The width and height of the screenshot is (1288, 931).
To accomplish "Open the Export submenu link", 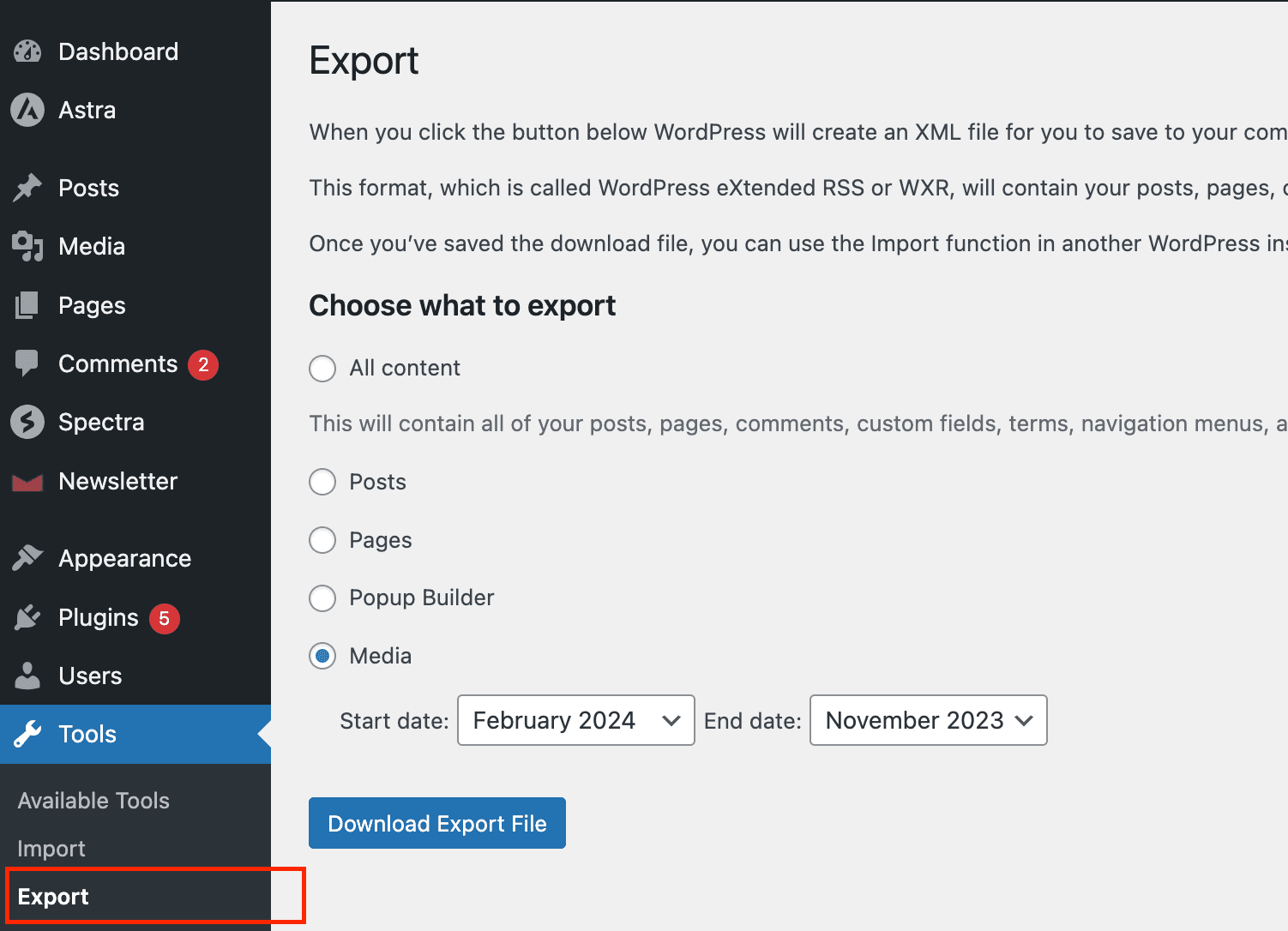I will 53,897.
